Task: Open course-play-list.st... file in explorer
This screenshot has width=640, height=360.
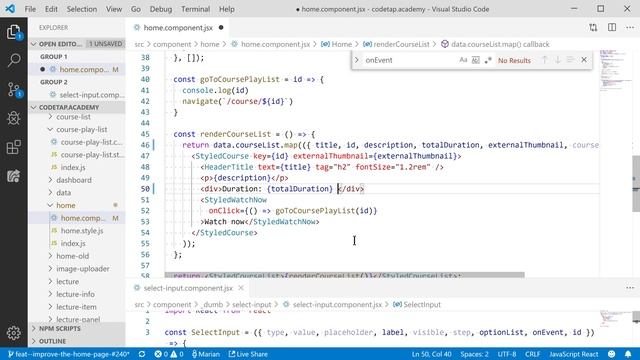Action: (x=93, y=155)
